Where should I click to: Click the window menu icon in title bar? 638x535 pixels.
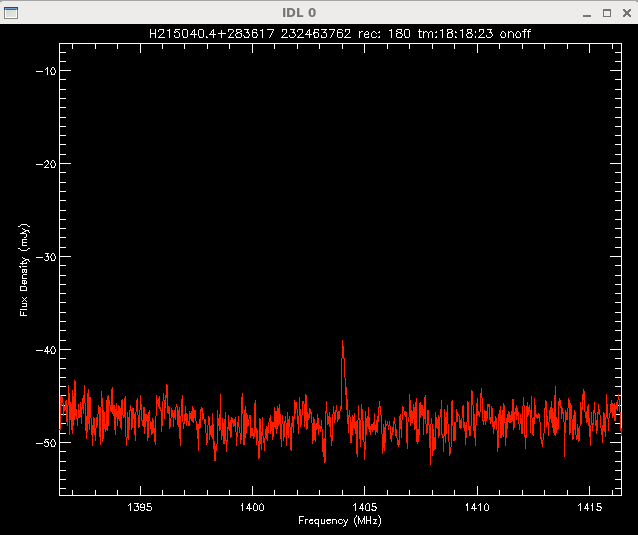coord(9,13)
